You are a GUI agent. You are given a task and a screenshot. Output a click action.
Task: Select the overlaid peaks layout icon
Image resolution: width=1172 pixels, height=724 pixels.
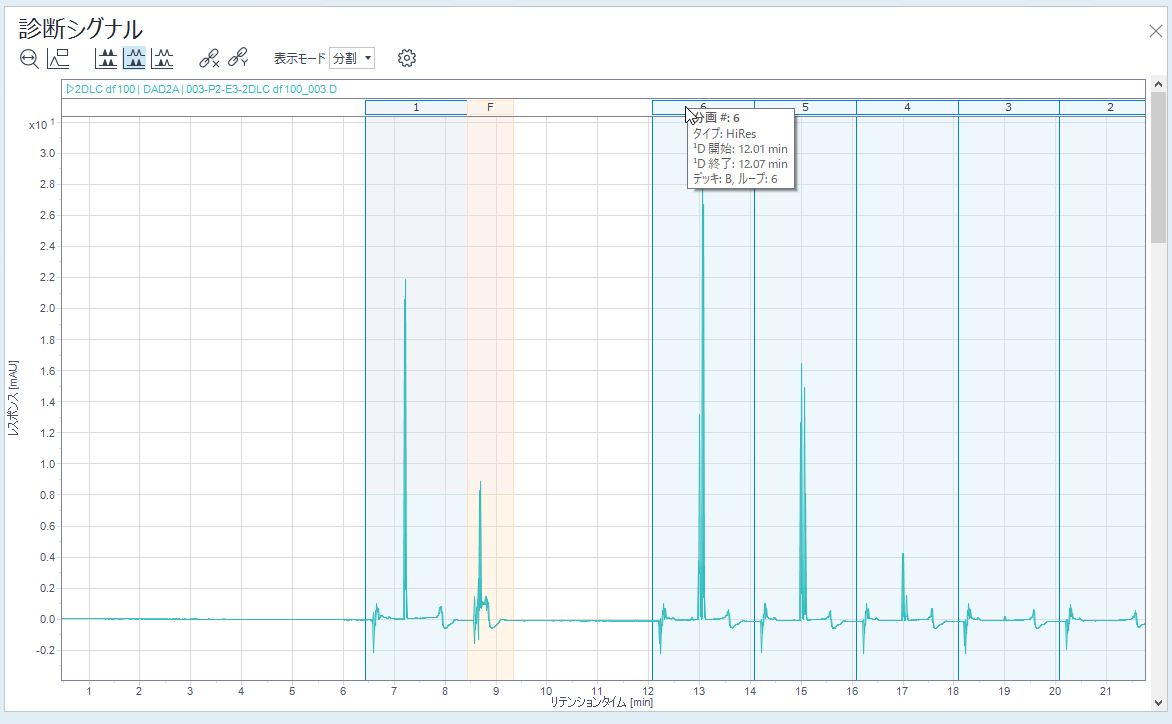[162, 58]
